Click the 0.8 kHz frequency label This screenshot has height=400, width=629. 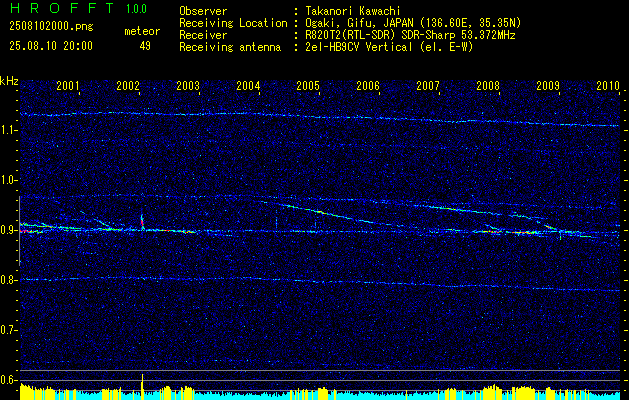pos(8,280)
